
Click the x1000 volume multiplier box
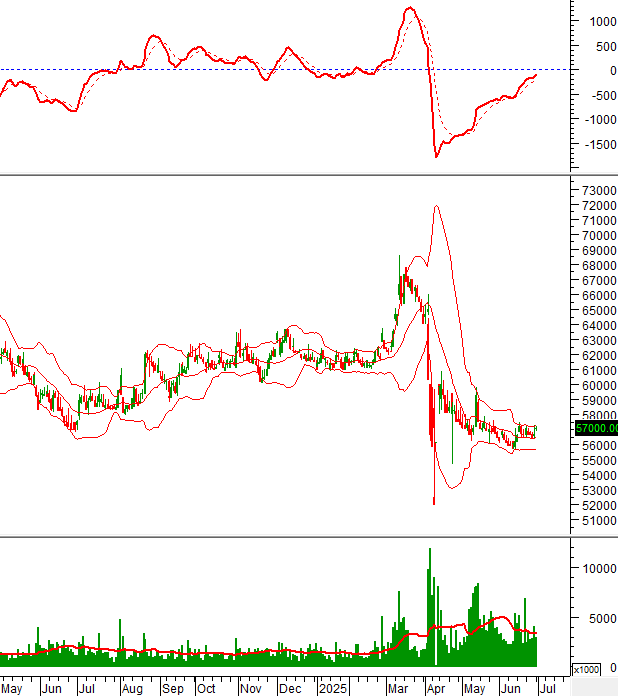click(x=586, y=669)
